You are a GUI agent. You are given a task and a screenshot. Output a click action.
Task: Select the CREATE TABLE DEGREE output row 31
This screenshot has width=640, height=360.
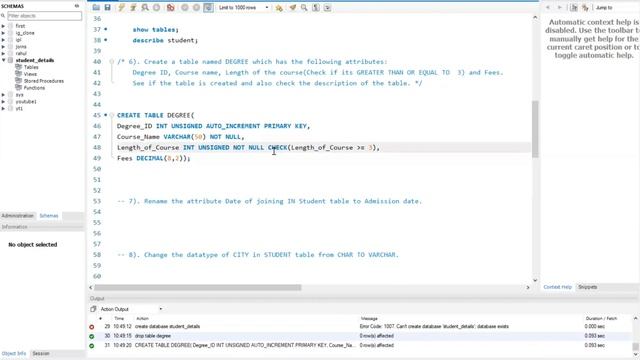tap(361, 345)
